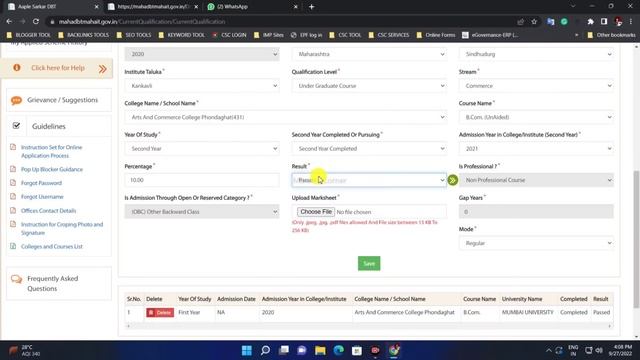Click the share icon in address bar
The image size is (640, 360).
coord(520,22)
